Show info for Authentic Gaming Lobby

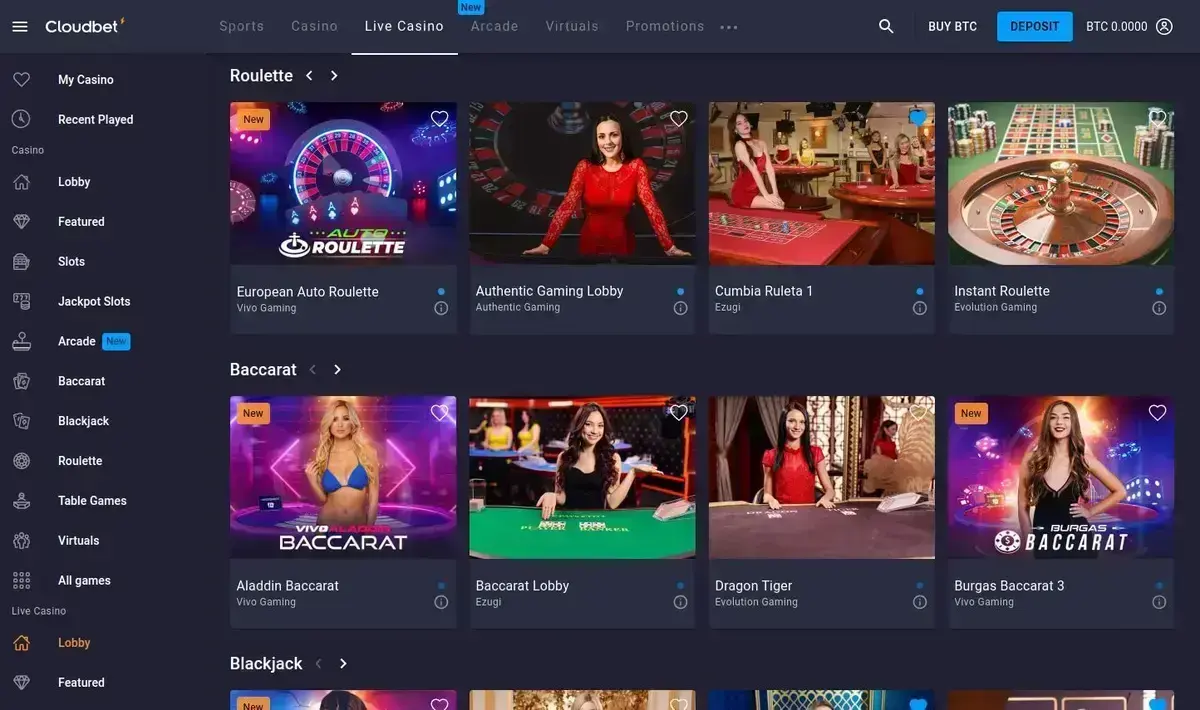[681, 308]
